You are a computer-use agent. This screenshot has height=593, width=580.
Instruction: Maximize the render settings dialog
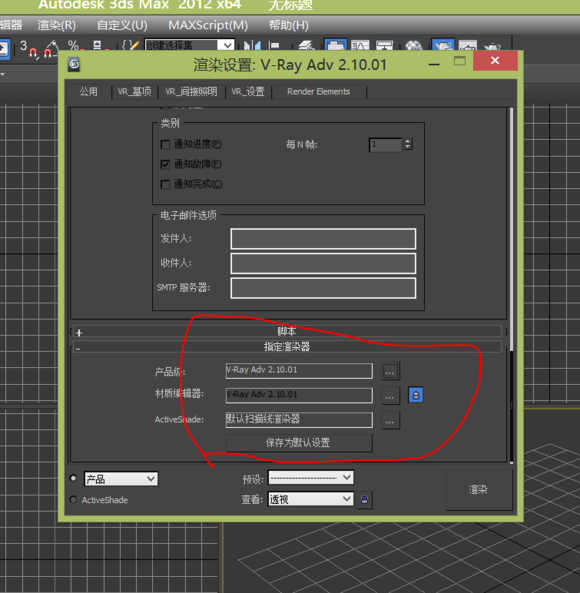pos(460,61)
